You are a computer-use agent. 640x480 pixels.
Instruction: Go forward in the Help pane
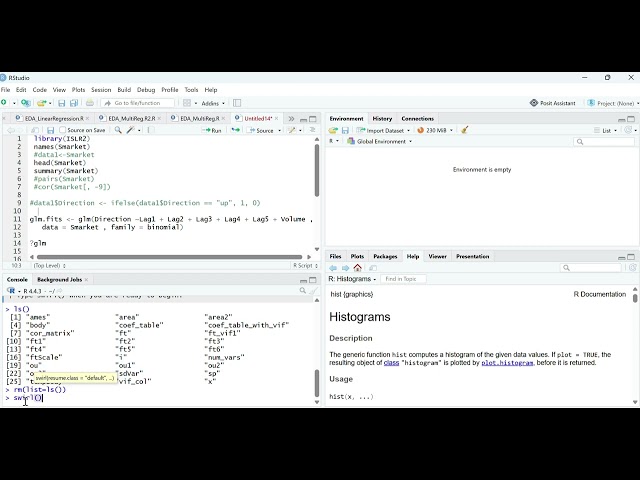[x=345, y=268]
